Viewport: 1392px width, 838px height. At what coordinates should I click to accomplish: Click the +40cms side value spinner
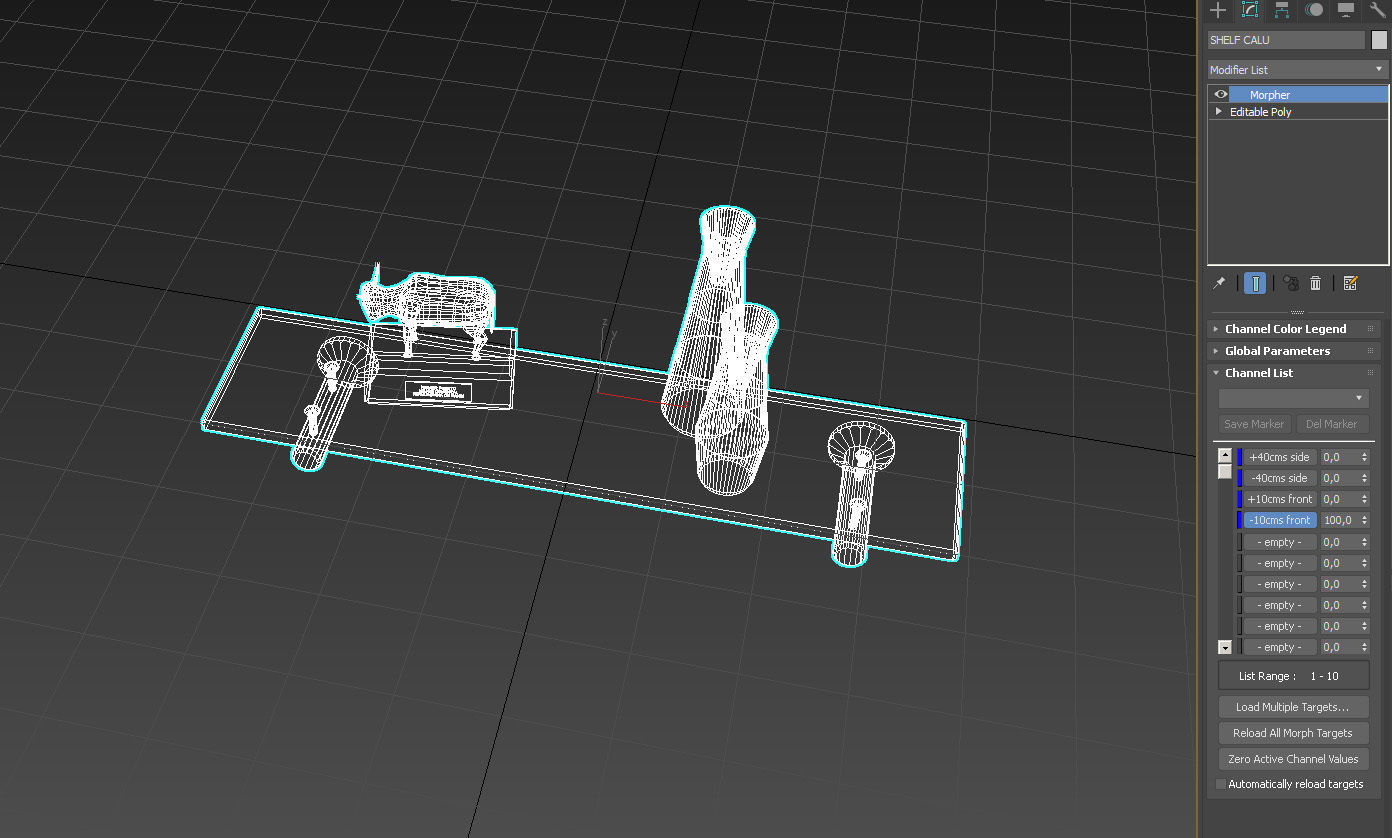point(1364,457)
